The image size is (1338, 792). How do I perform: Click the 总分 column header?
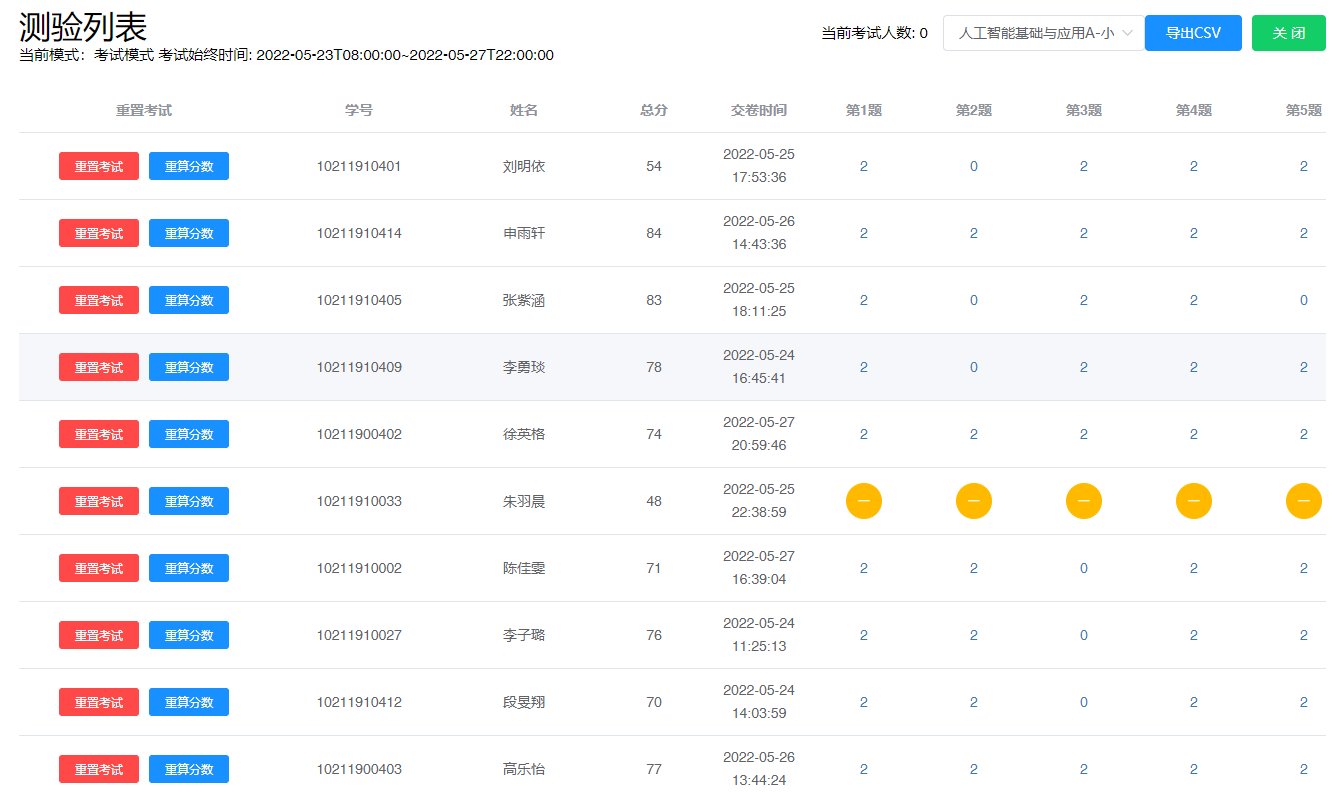(653, 110)
